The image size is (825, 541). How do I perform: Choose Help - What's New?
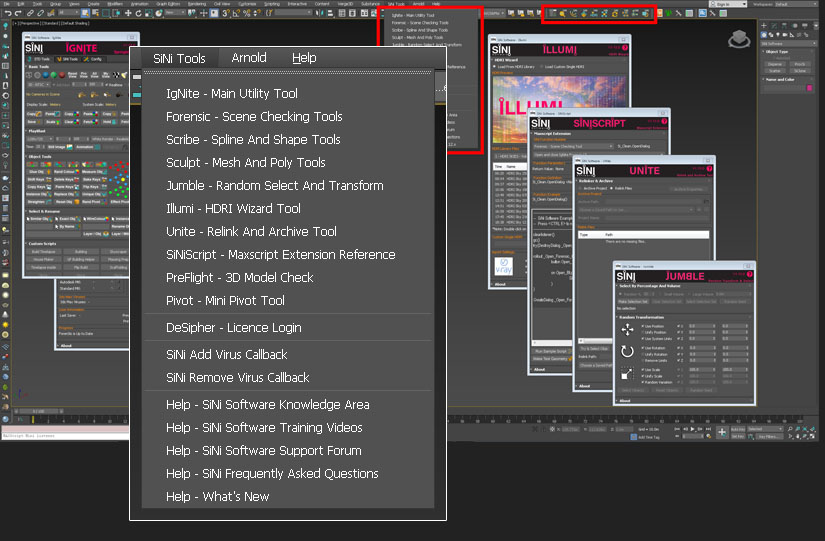coord(217,497)
